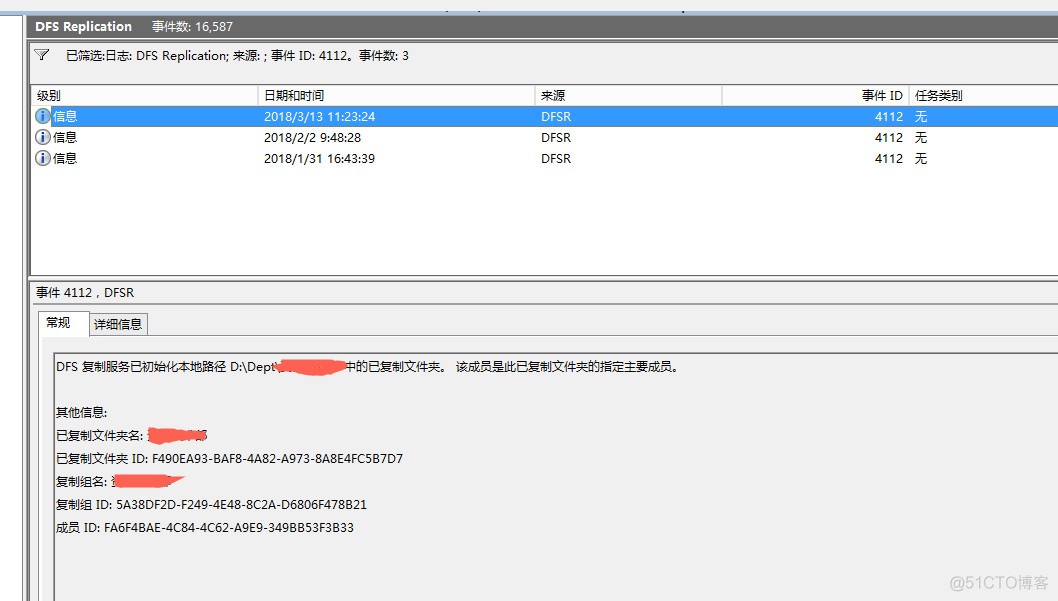Screen dimensions: 1058x601
Task: Sort by 事件 ID column header
Action: point(816,96)
